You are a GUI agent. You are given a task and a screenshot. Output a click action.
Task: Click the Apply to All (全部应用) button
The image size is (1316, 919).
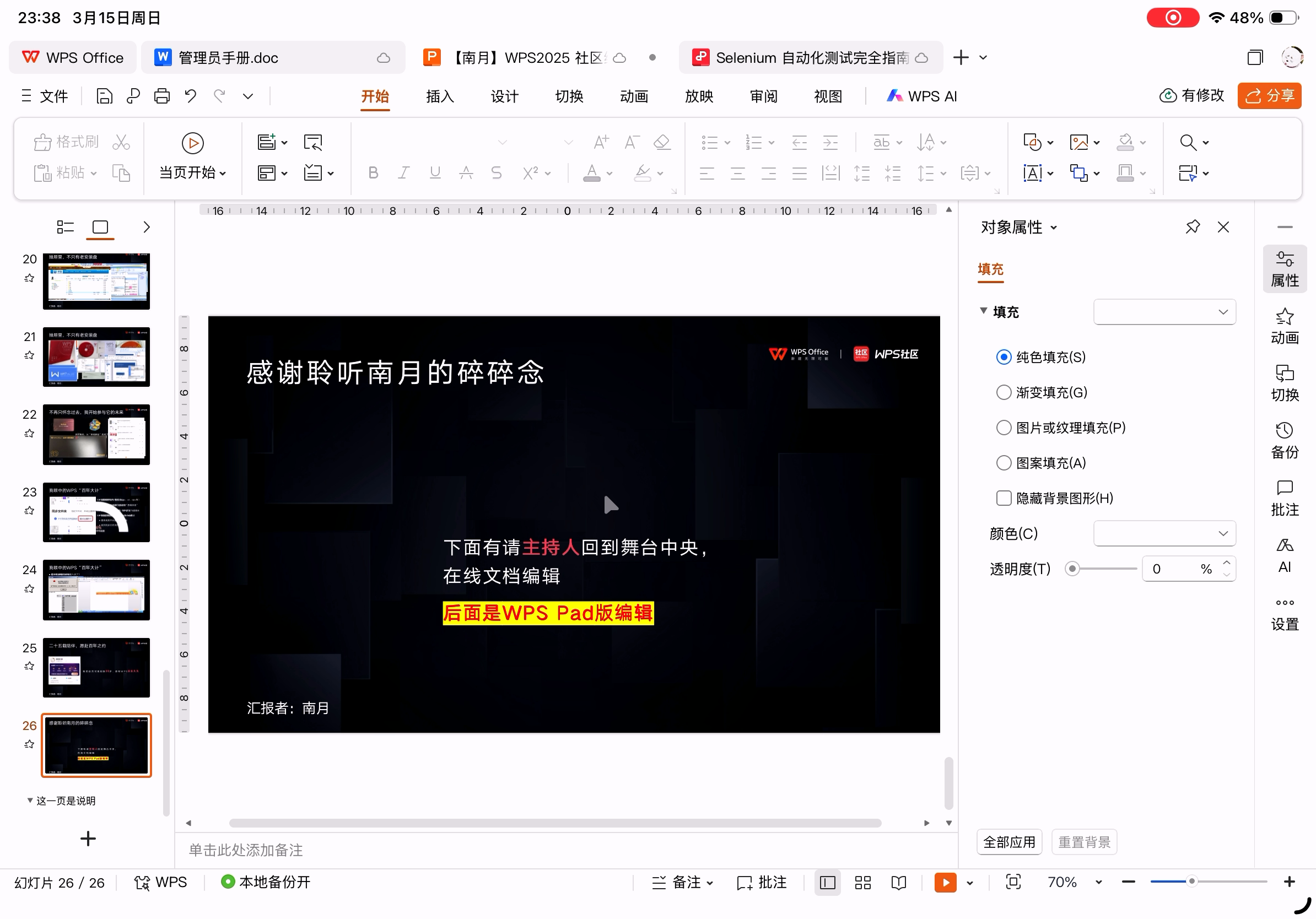point(1009,842)
